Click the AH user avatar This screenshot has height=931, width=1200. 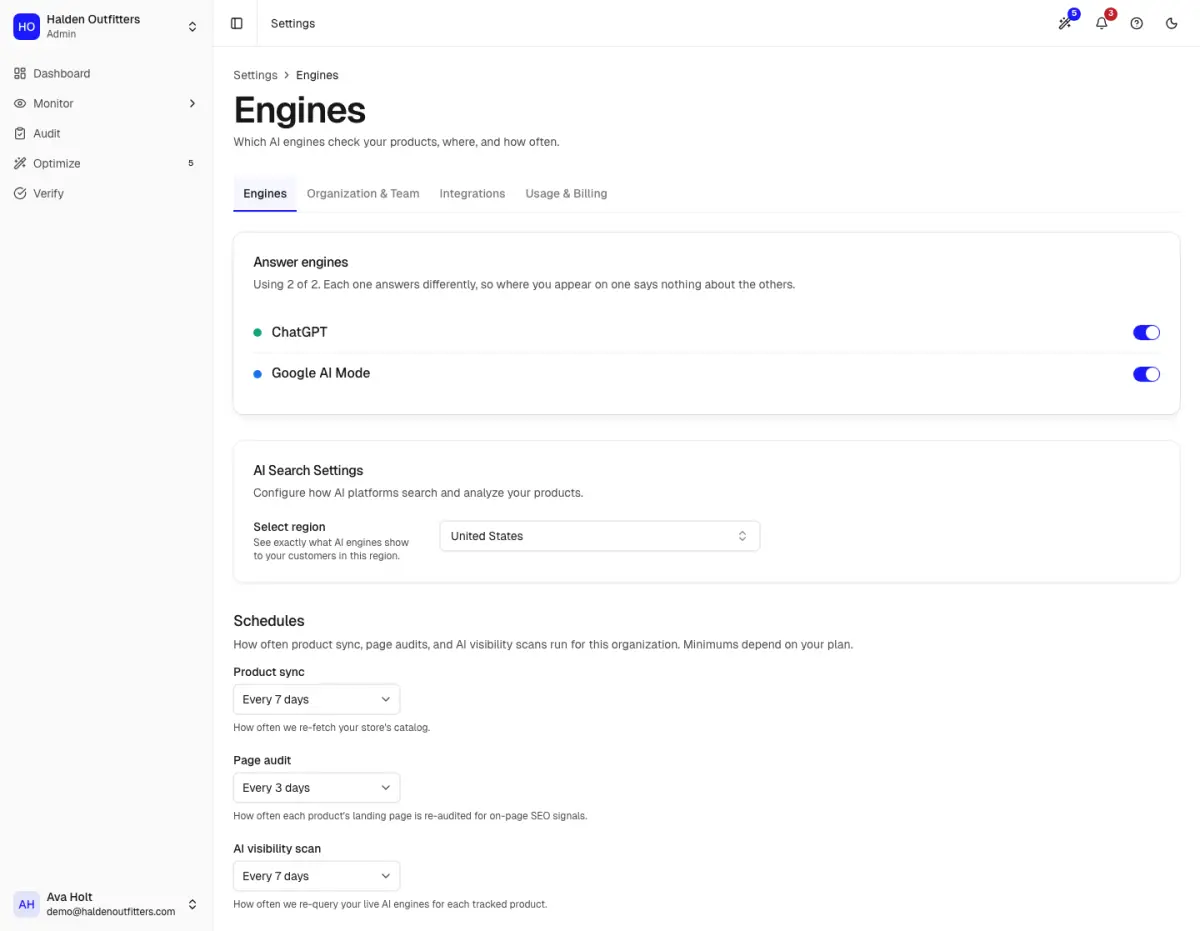(x=26, y=904)
